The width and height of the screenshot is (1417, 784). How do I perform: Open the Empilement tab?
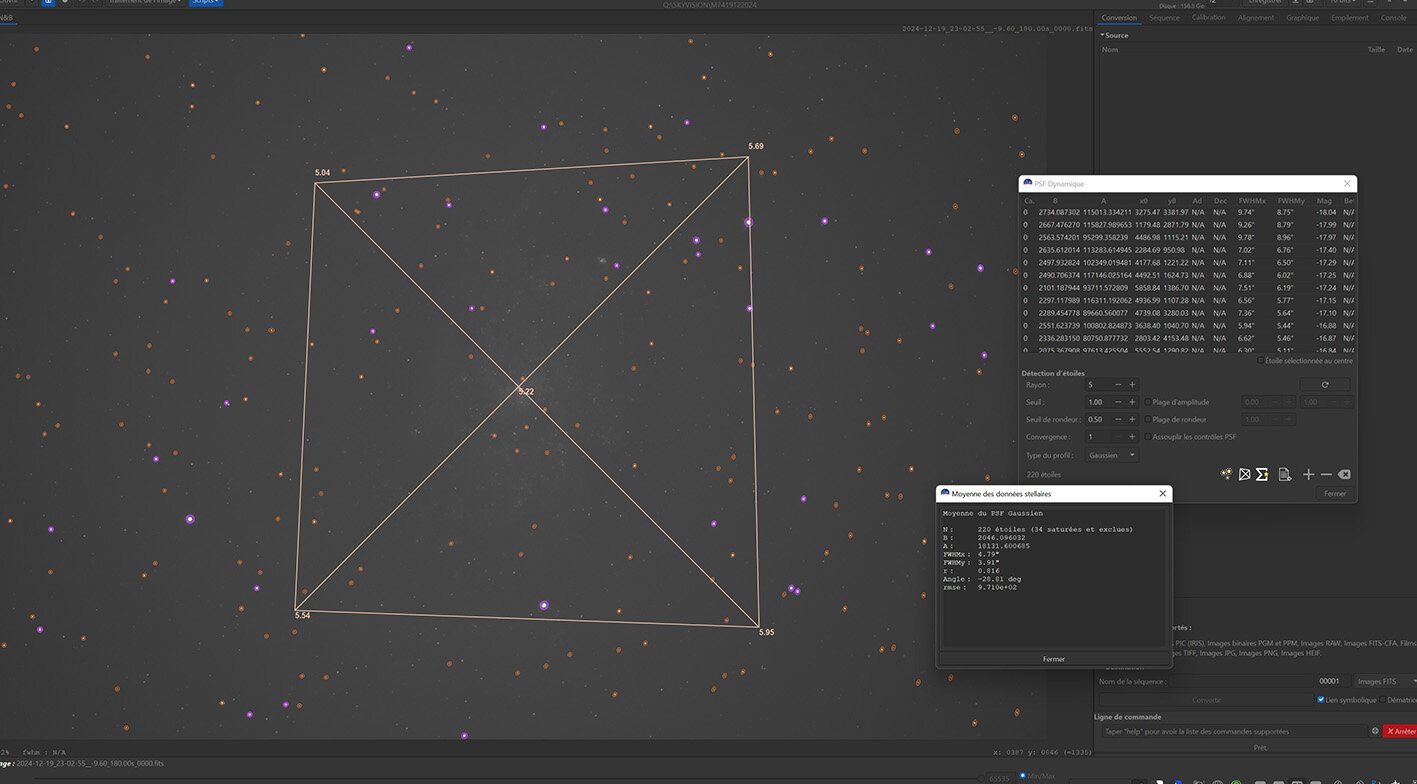click(x=1350, y=18)
